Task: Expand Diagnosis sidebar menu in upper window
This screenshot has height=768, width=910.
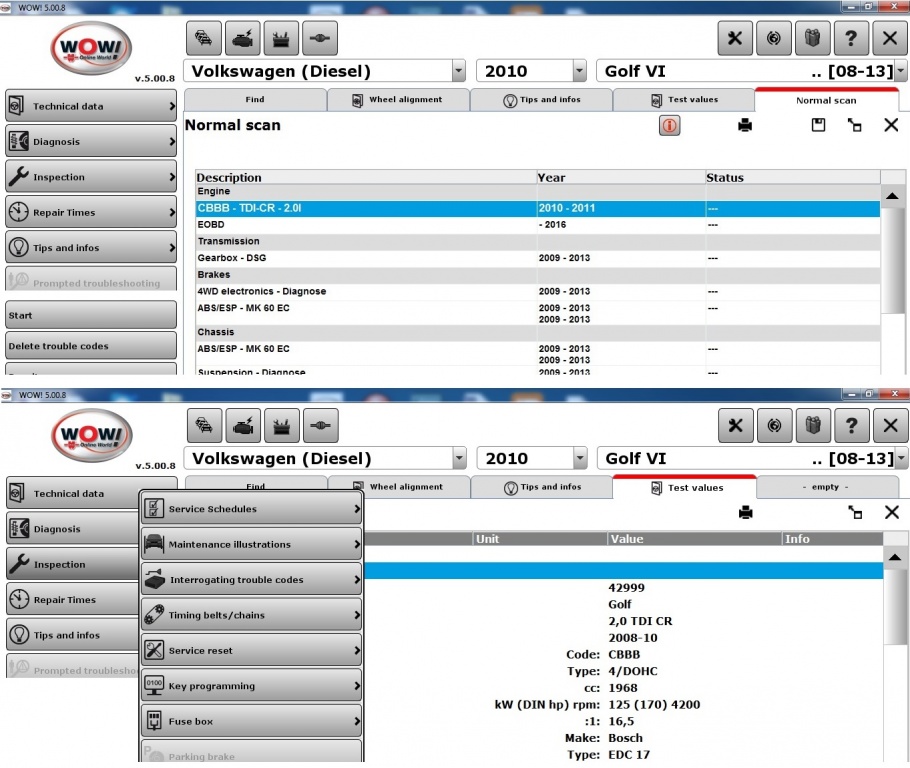Action: [91, 142]
